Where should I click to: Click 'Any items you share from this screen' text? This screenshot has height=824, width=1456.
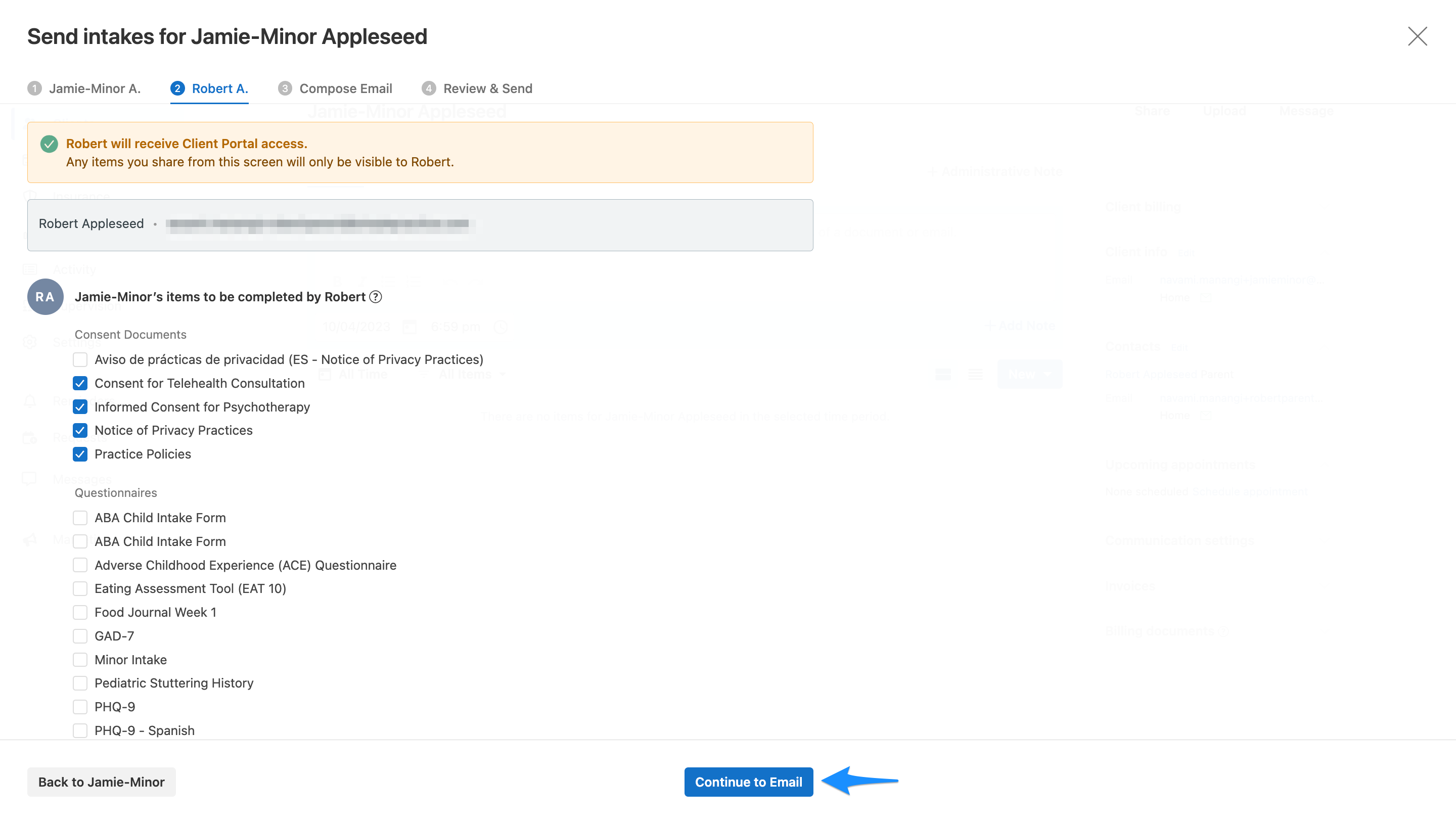click(x=260, y=162)
